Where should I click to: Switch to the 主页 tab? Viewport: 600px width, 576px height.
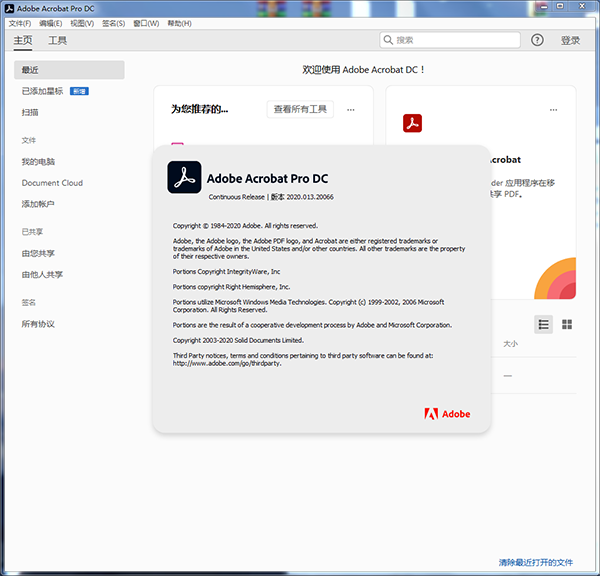23,40
